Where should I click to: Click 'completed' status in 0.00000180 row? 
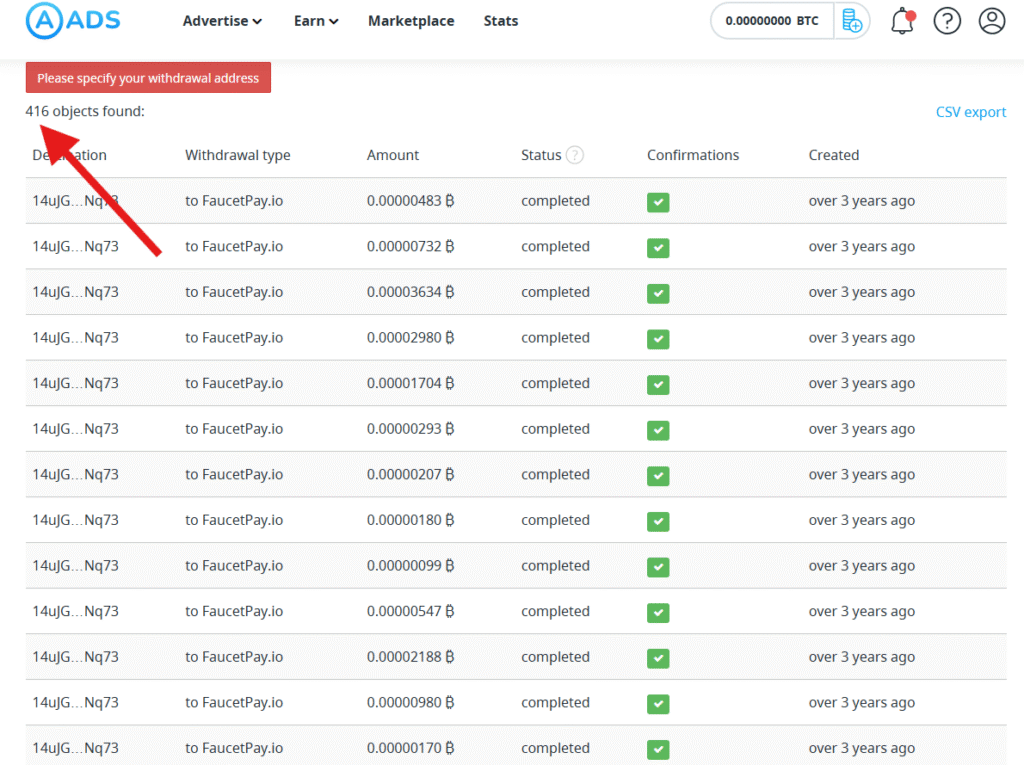click(555, 520)
